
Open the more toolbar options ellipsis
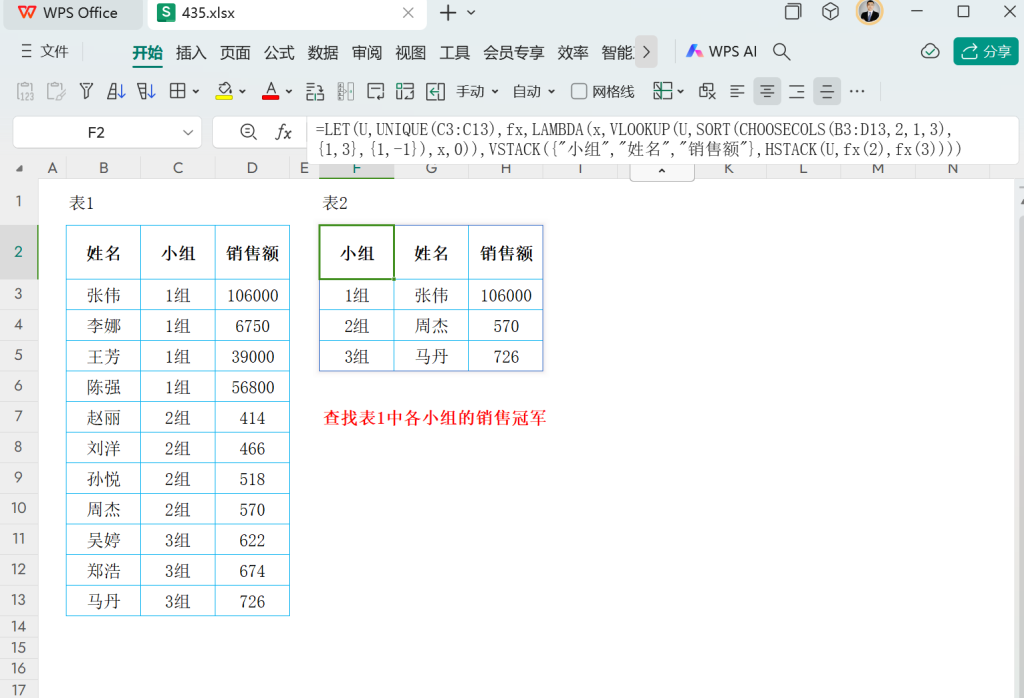[857, 91]
